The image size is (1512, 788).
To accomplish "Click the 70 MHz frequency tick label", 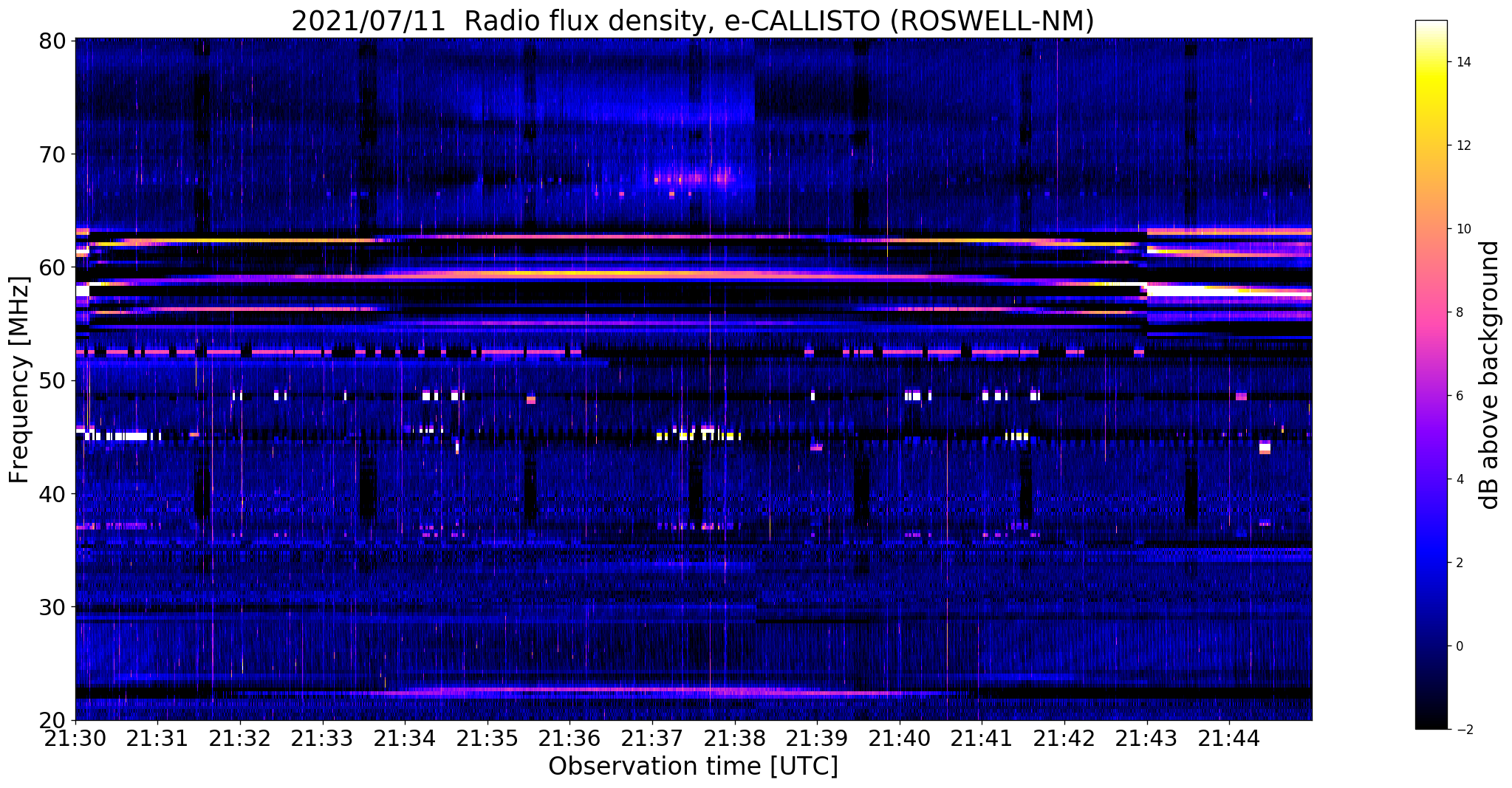I will click(x=52, y=154).
